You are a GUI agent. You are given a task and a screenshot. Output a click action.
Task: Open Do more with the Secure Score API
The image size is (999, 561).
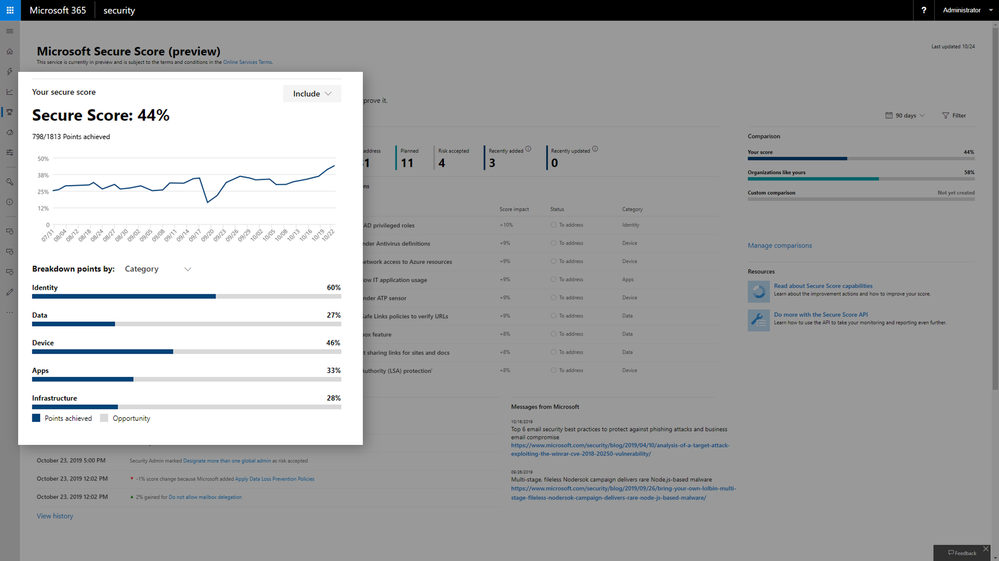[821, 315]
